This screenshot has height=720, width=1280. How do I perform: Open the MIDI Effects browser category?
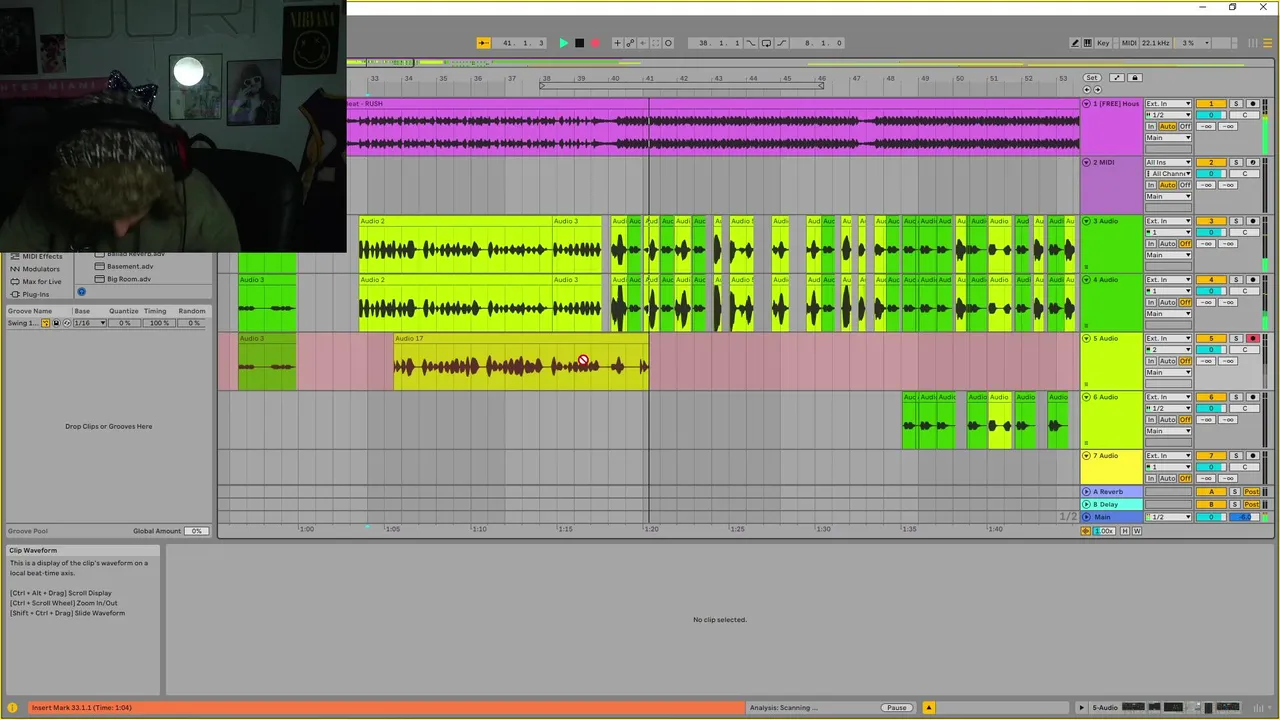pyautogui.click(x=42, y=257)
